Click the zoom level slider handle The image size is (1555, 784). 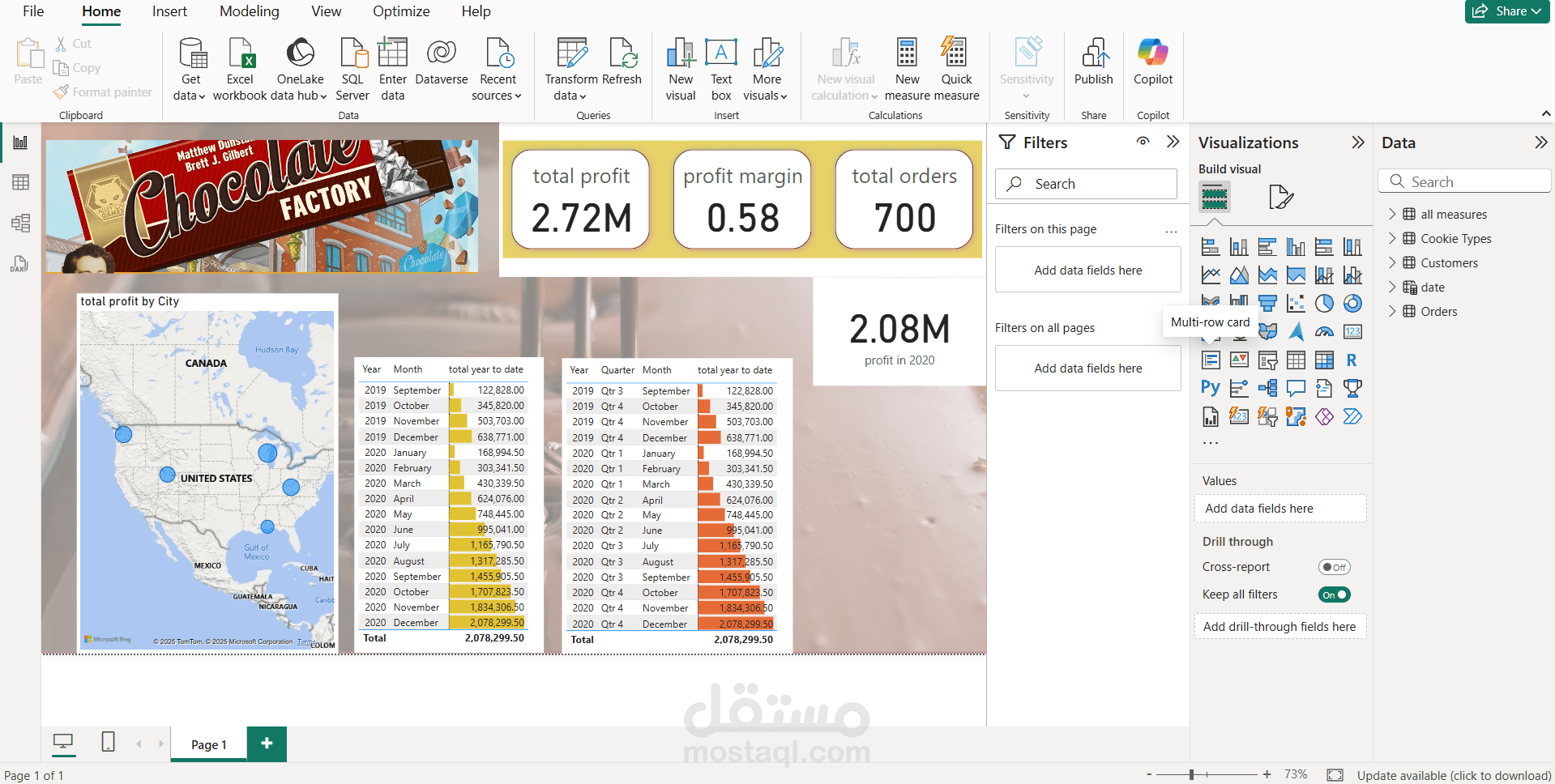(x=1191, y=775)
